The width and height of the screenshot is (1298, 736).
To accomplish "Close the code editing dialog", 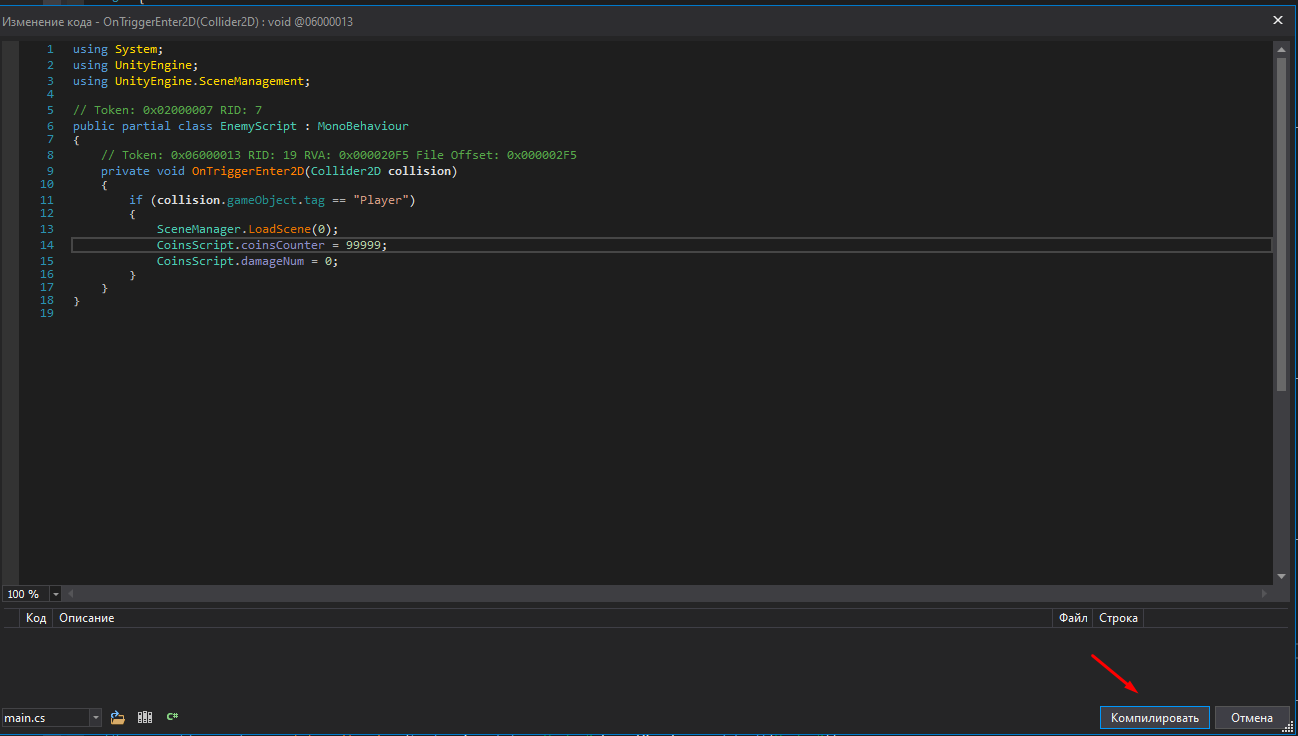I will click(x=1277, y=20).
